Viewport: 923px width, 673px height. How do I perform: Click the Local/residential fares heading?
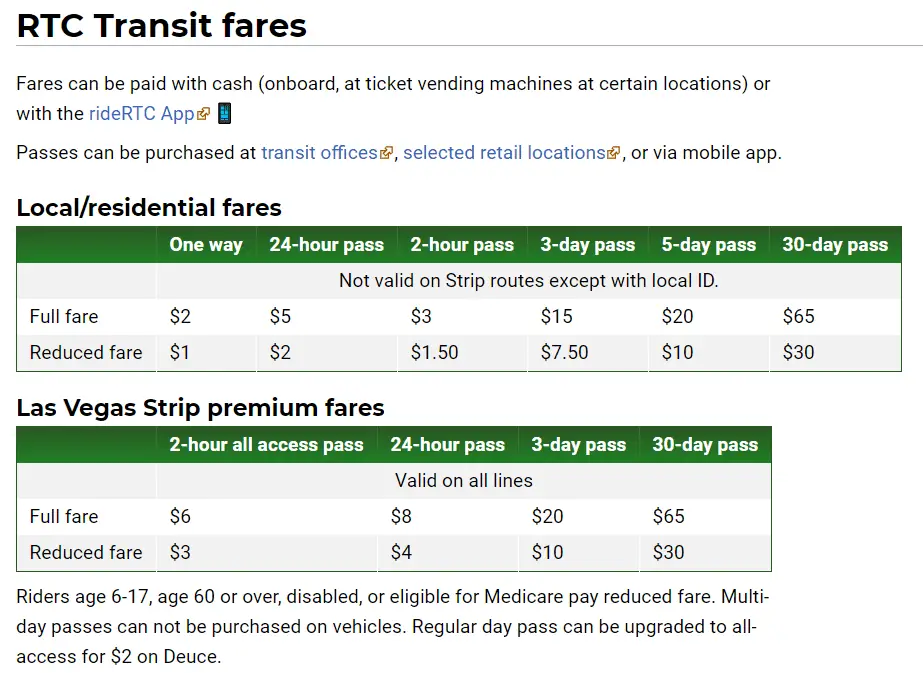149,208
